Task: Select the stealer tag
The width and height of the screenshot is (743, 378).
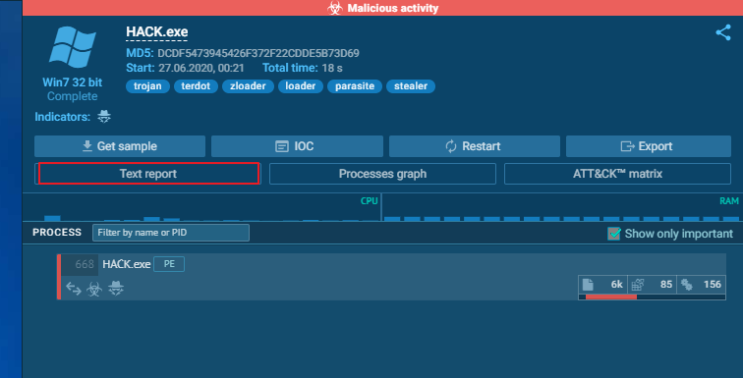Action: coord(411,86)
